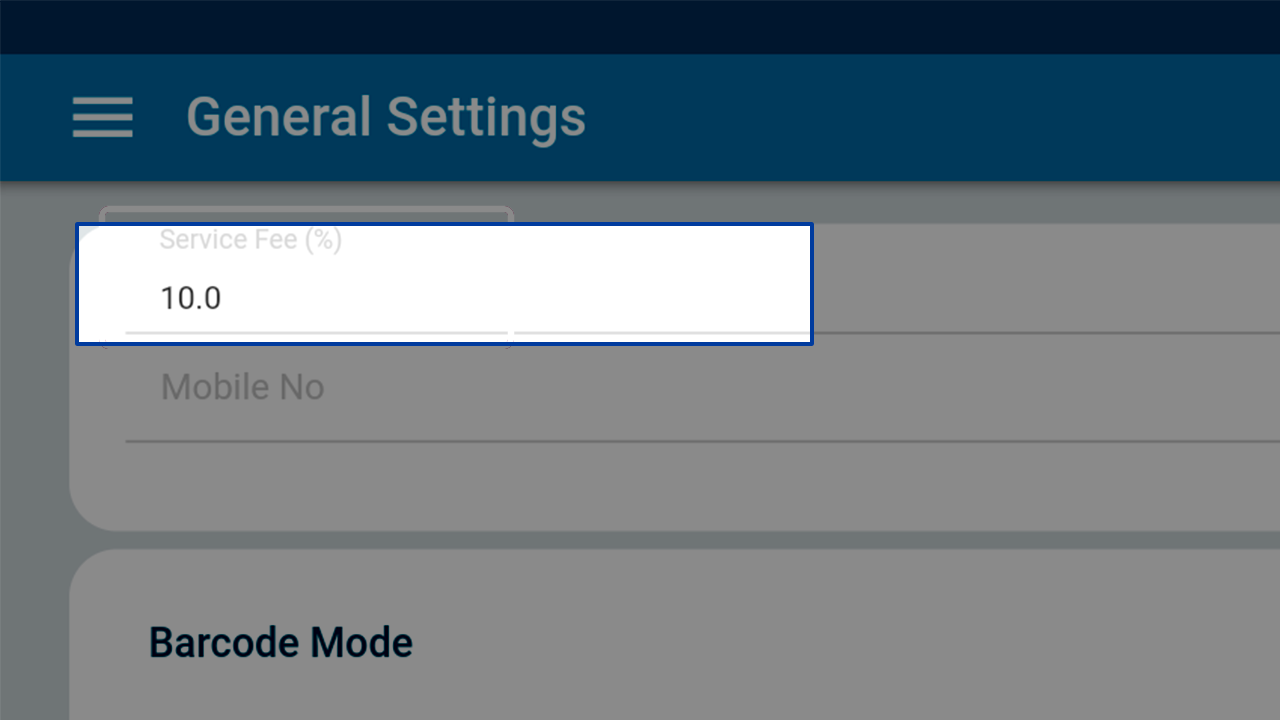Click the gray background left of the cards
The image size is (1280, 720).
[33, 450]
